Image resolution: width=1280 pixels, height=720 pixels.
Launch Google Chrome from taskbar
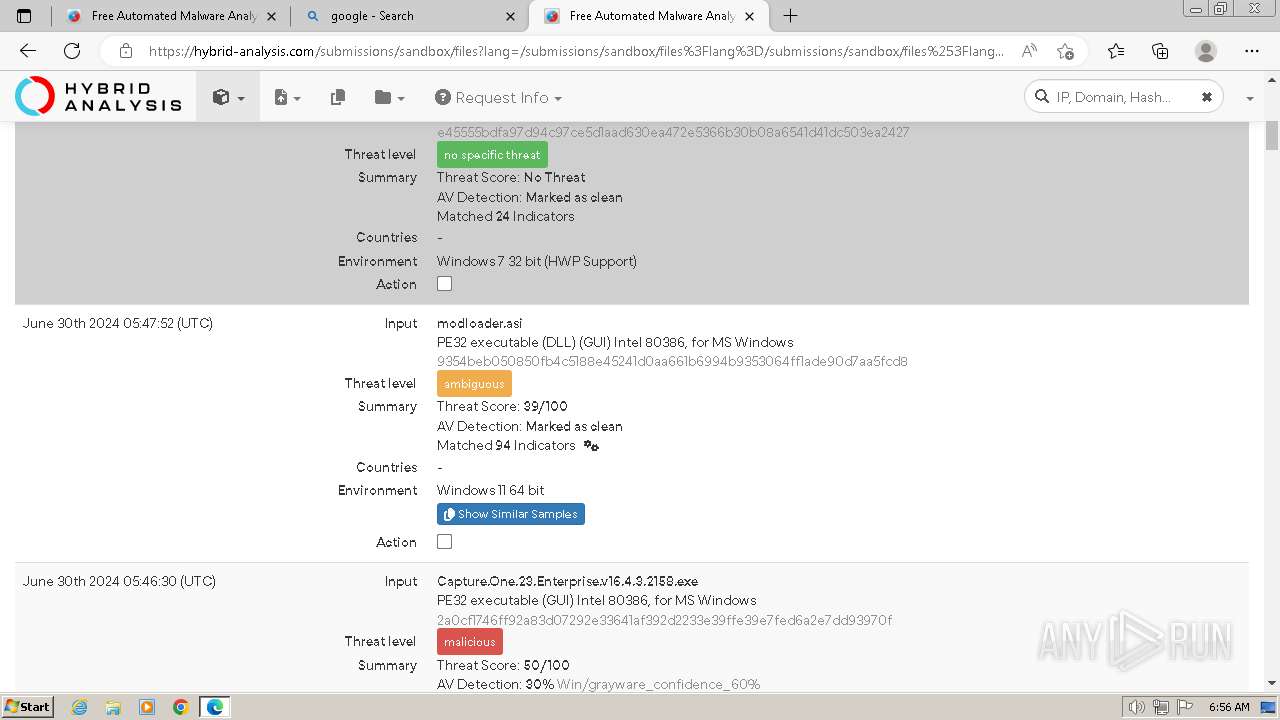180,707
